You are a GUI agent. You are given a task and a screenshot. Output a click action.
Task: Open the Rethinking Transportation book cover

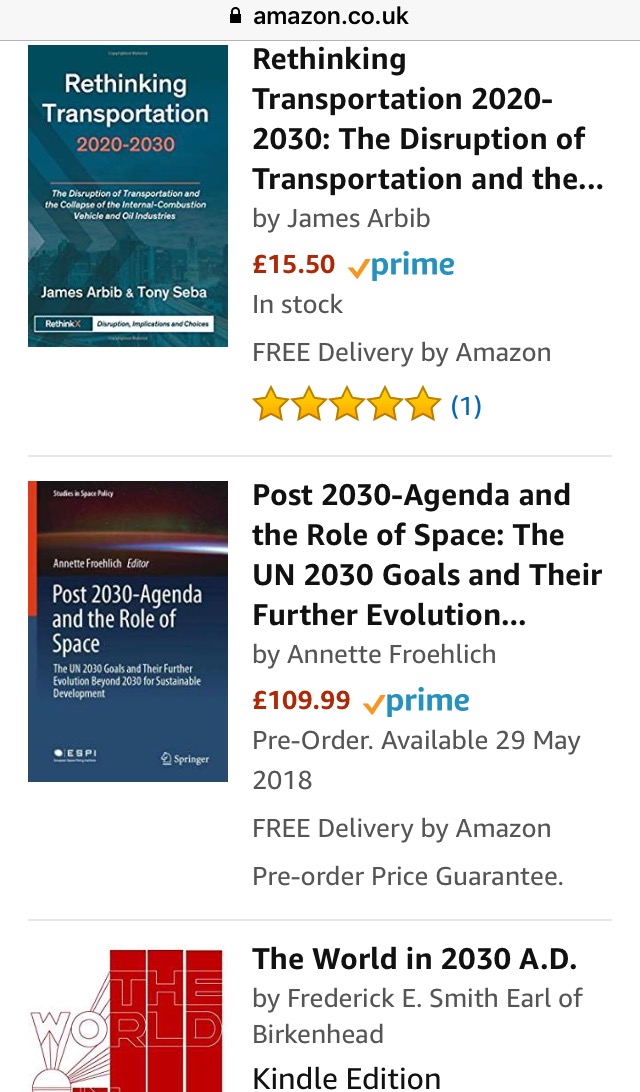click(x=128, y=196)
